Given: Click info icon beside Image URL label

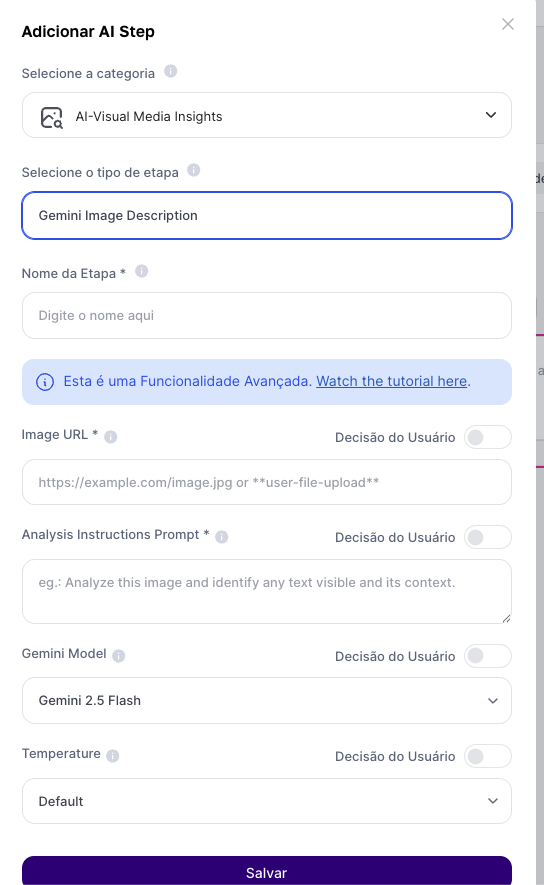Looking at the screenshot, I should tap(111, 437).
